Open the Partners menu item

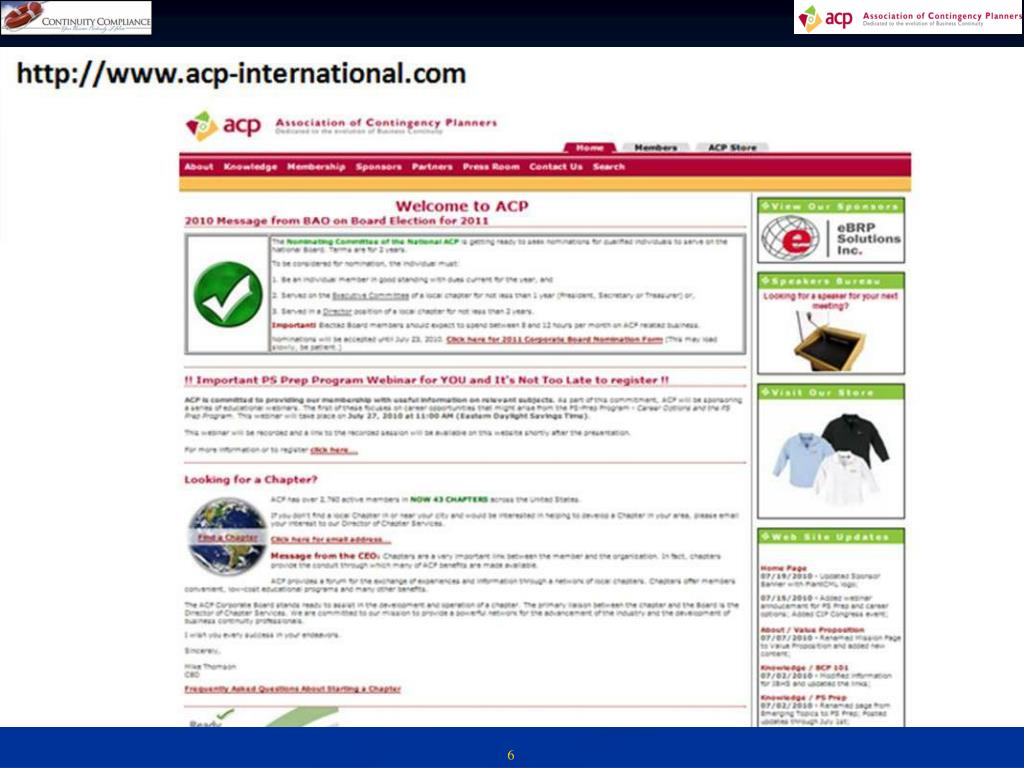pyautogui.click(x=432, y=167)
